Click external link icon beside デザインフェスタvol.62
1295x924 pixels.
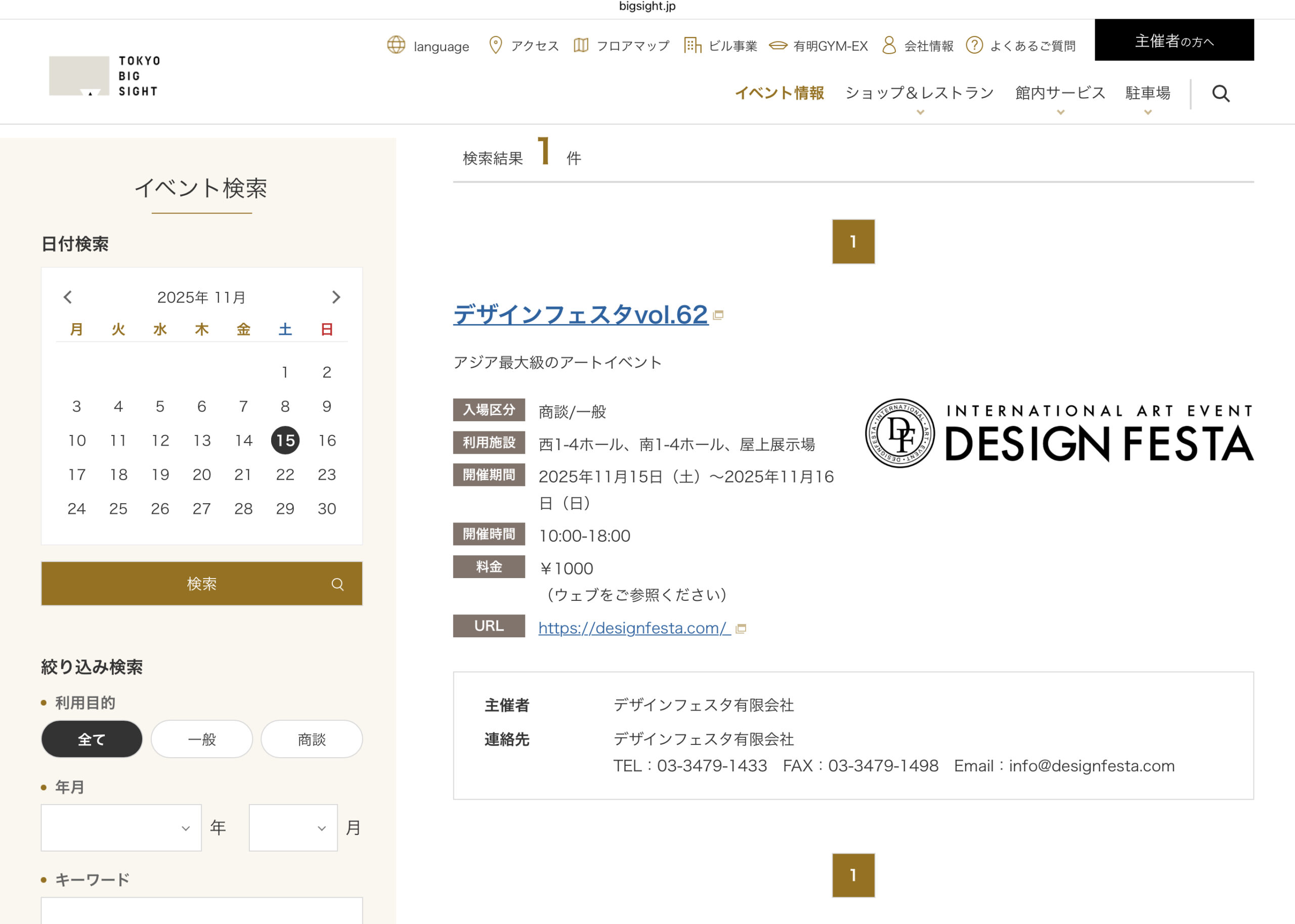point(718,315)
